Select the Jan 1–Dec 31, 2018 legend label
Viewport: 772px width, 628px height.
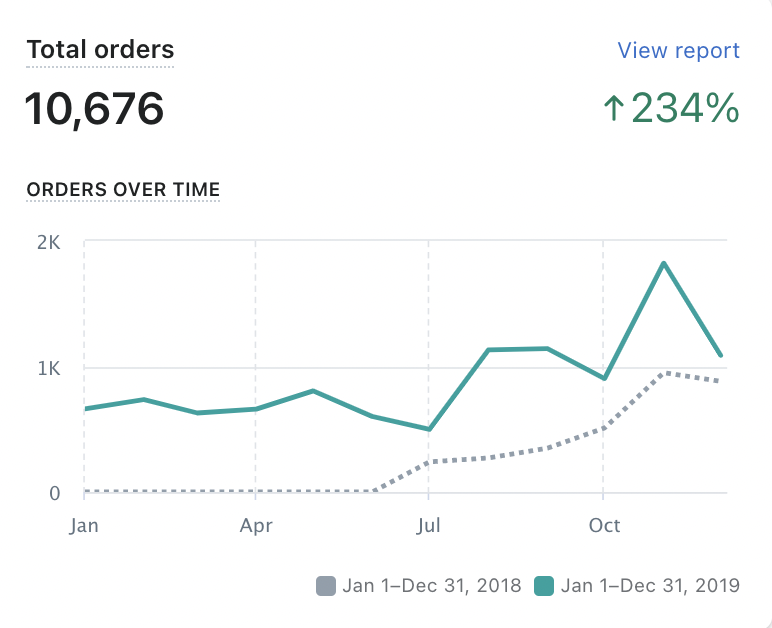click(432, 586)
